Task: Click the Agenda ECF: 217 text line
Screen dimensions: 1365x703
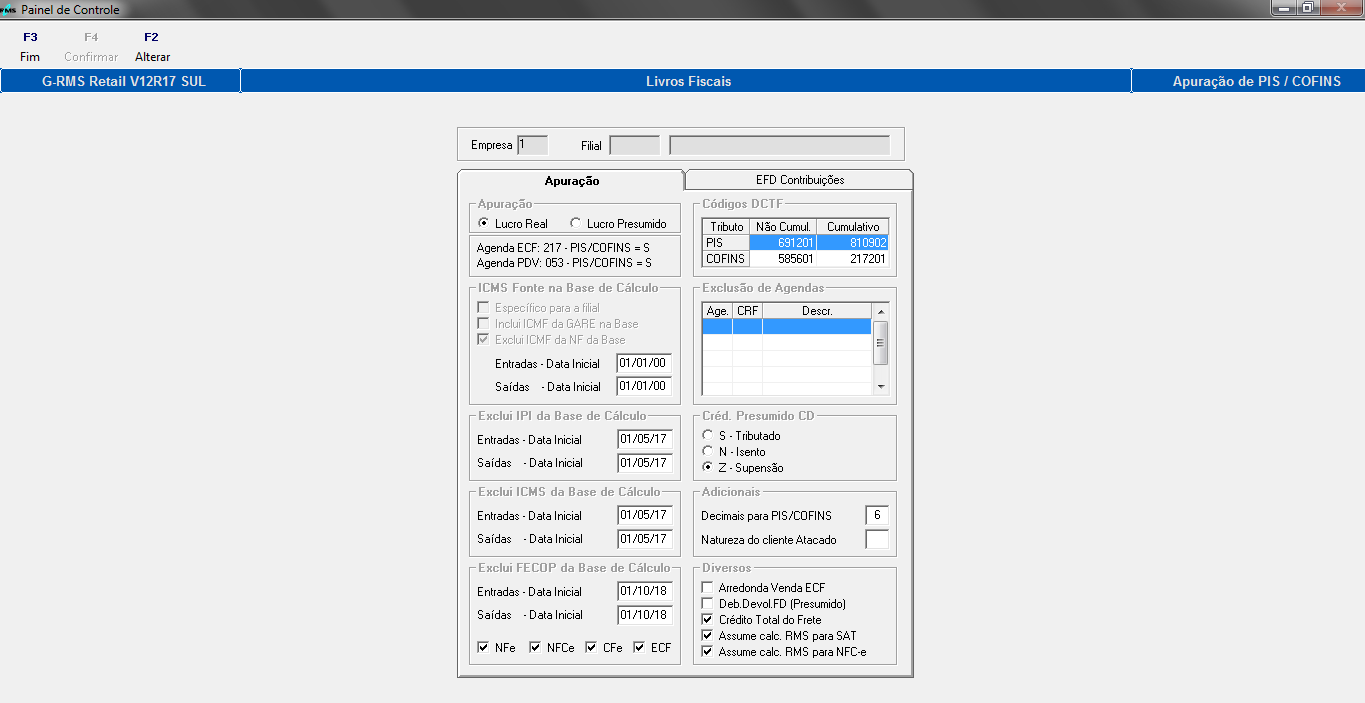Action: (565, 247)
